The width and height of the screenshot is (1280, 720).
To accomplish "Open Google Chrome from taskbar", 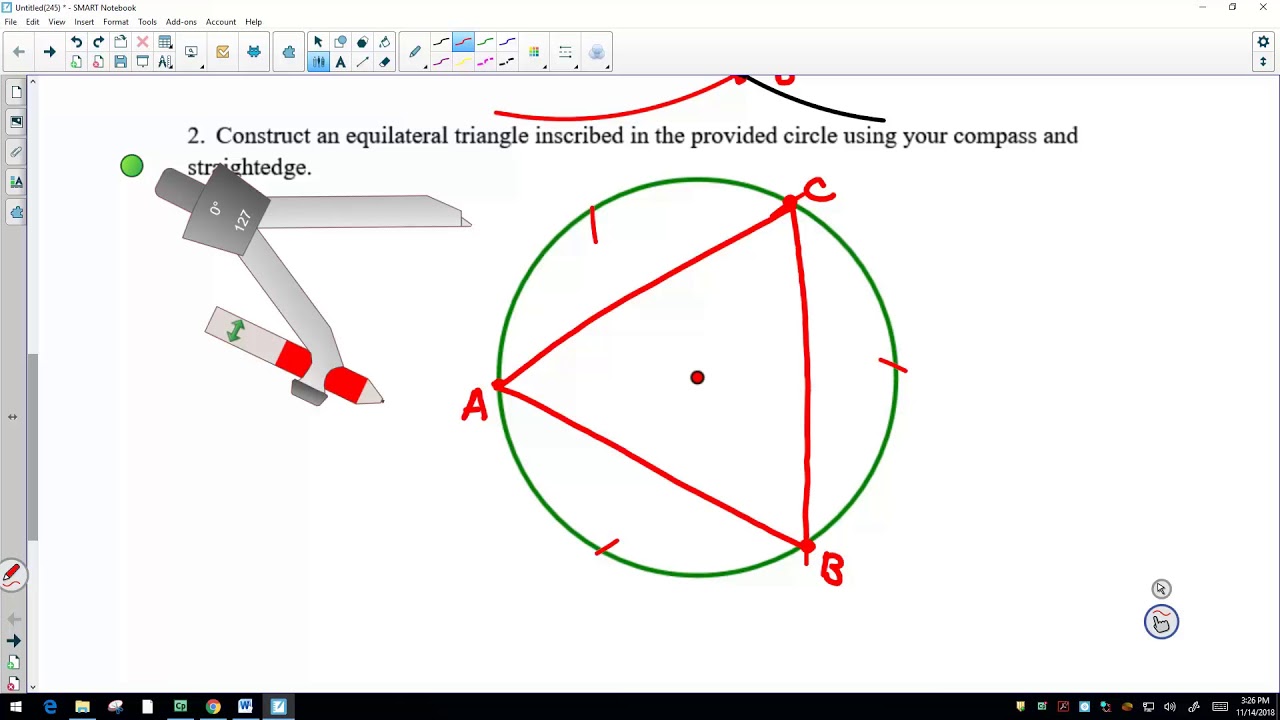I will [x=213, y=707].
